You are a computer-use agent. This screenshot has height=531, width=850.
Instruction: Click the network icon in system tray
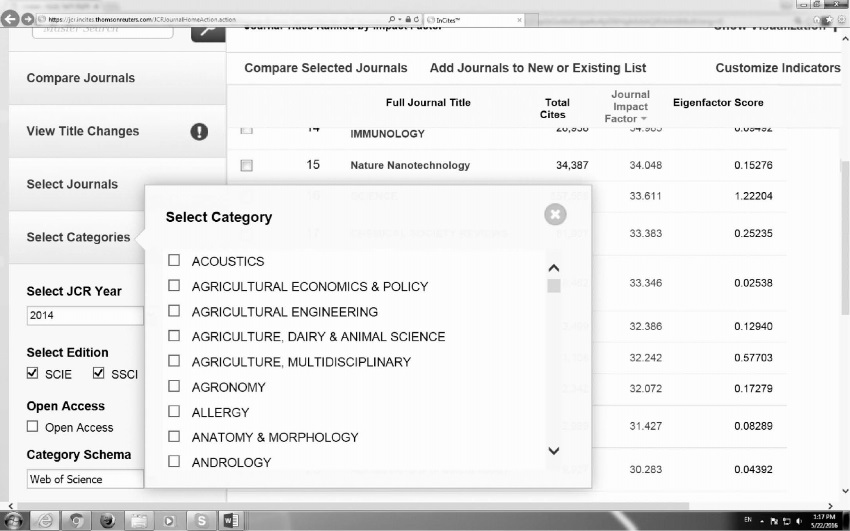786,521
